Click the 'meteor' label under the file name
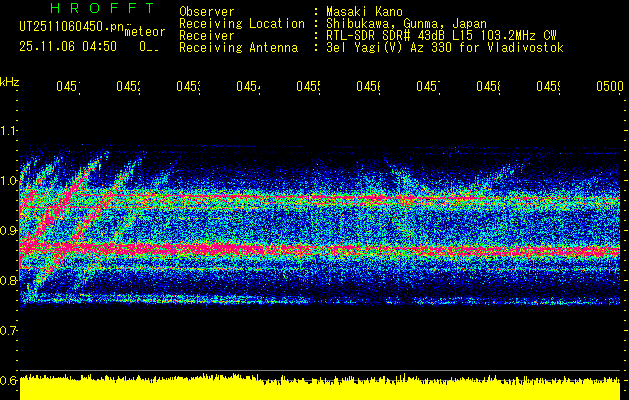The width and height of the screenshot is (629, 400). click(144, 32)
